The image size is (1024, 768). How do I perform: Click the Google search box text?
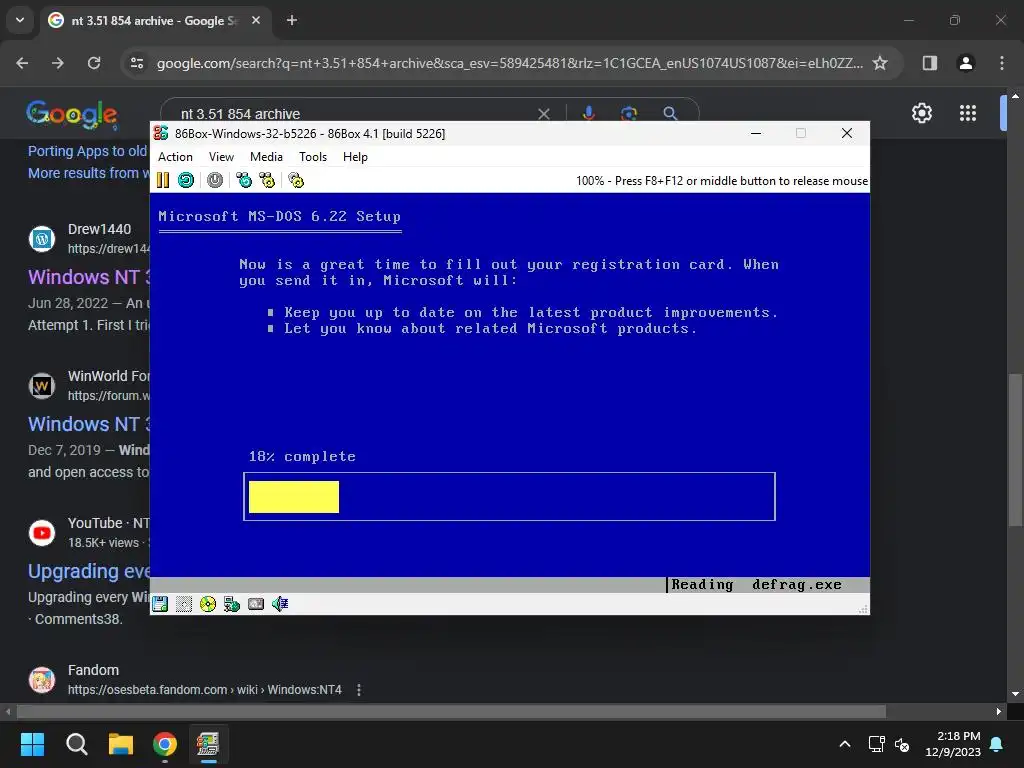(x=240, y=114)
